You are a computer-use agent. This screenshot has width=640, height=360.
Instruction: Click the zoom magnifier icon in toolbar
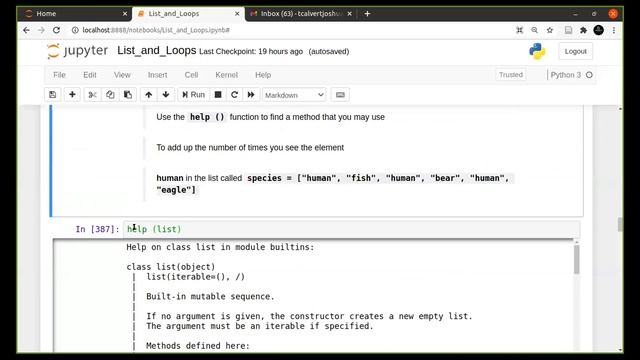534,30
